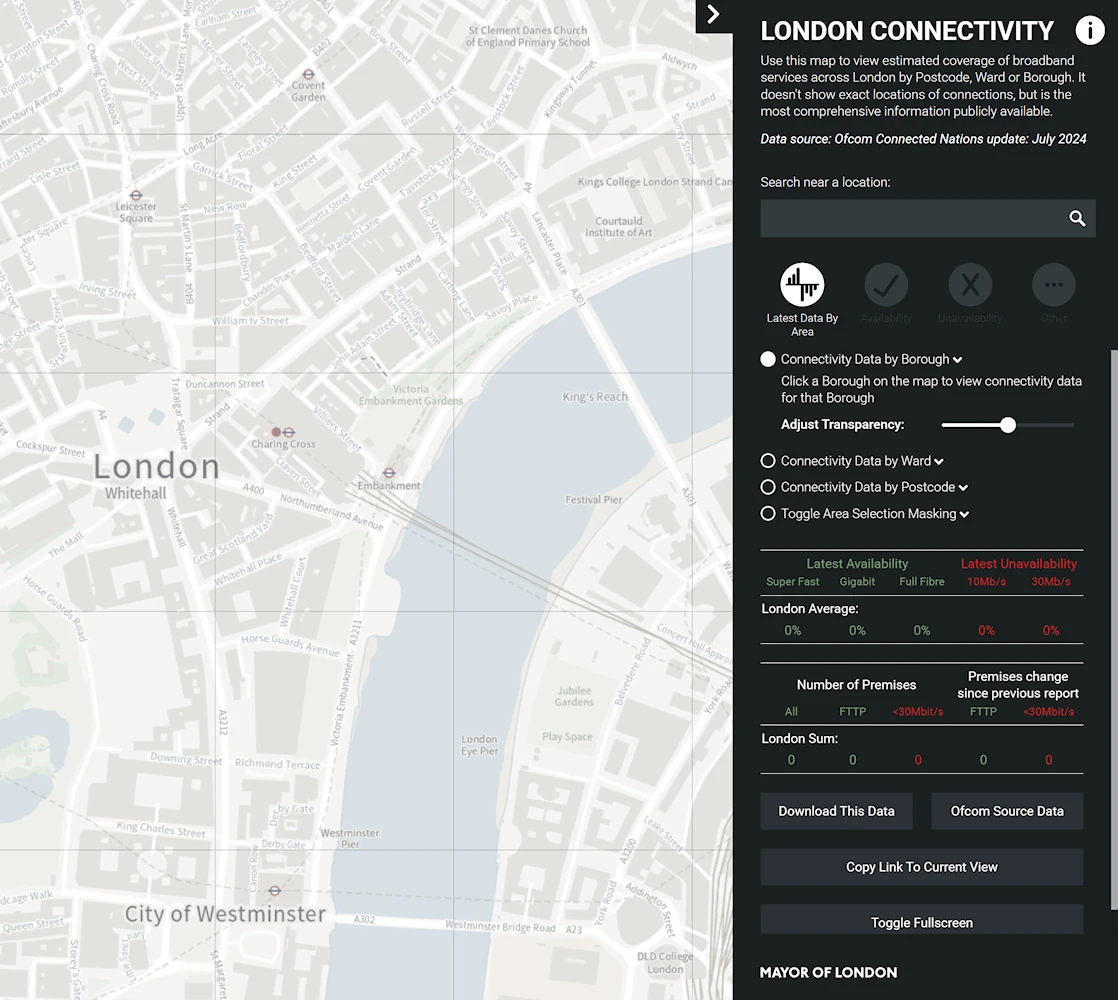Select the Latest Data By Area icon
Screen dimensions: 1118x1000
click(802, 286)
